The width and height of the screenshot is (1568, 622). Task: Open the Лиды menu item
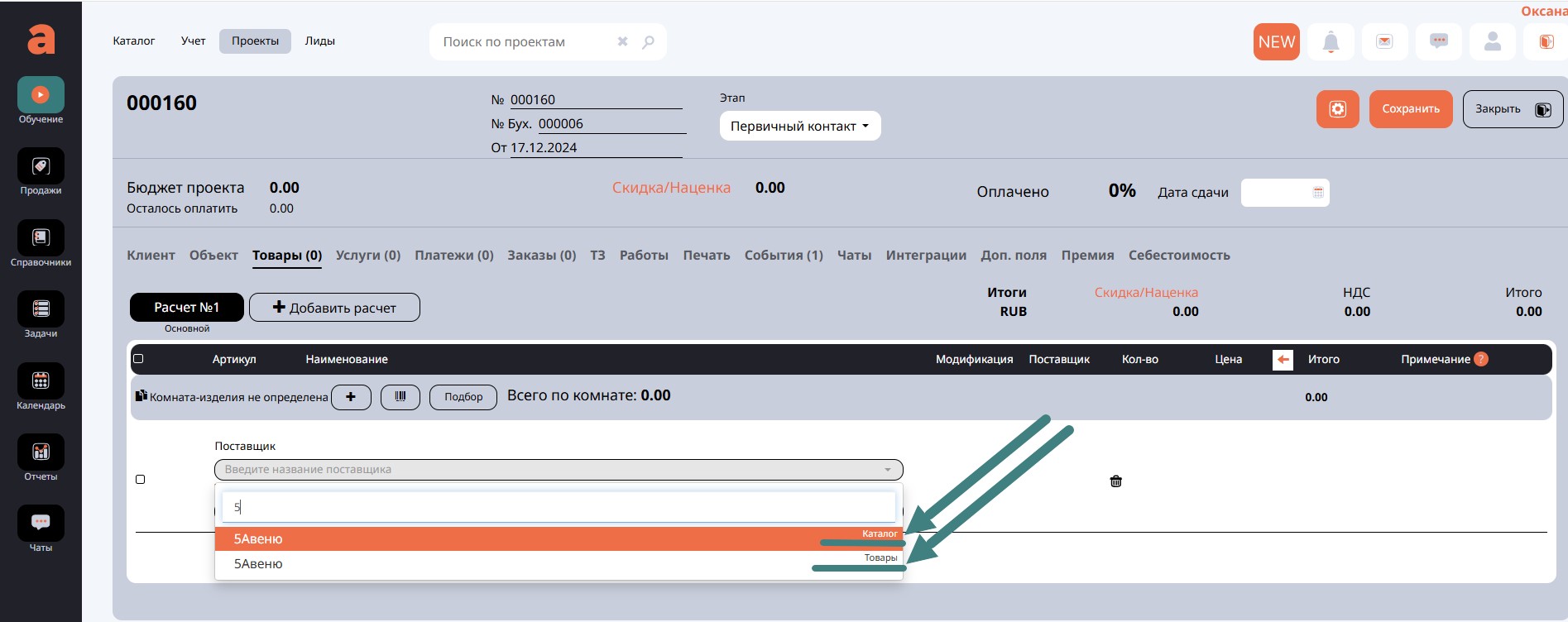319,41
